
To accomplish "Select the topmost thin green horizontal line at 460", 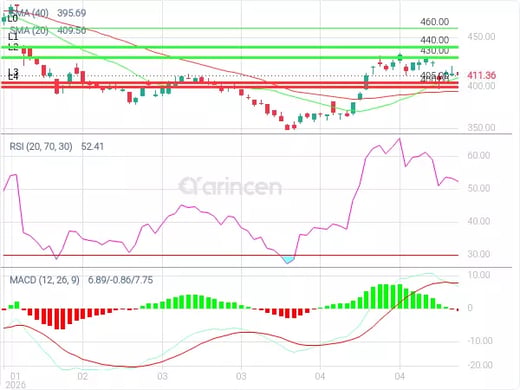I will click(x=230, y=29).
